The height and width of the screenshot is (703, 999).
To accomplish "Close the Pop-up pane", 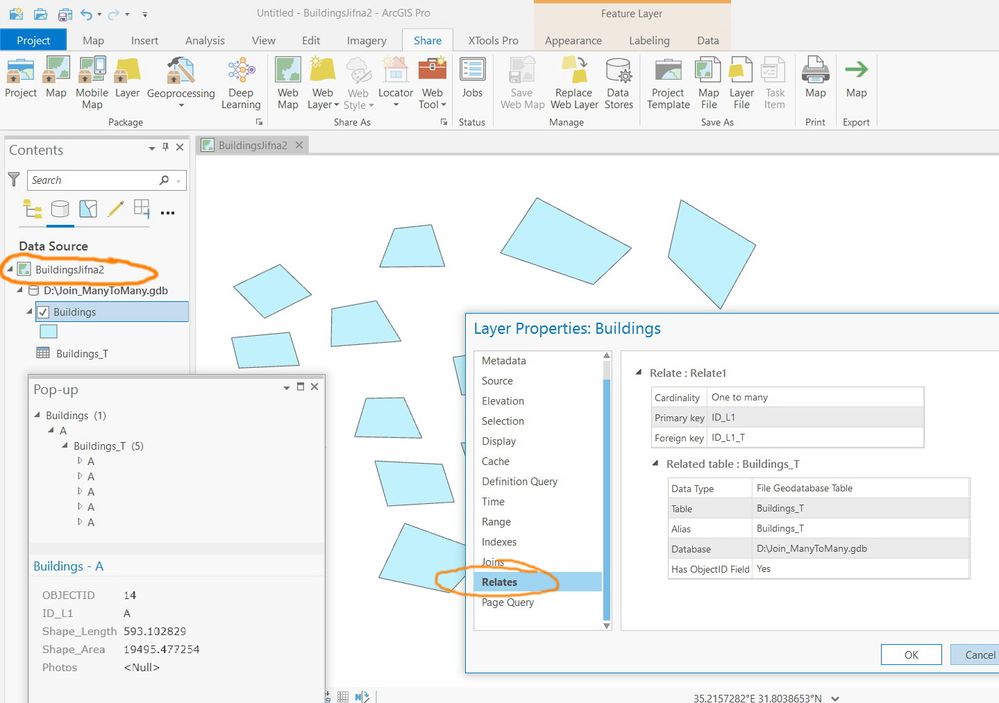I will (314, 387).
